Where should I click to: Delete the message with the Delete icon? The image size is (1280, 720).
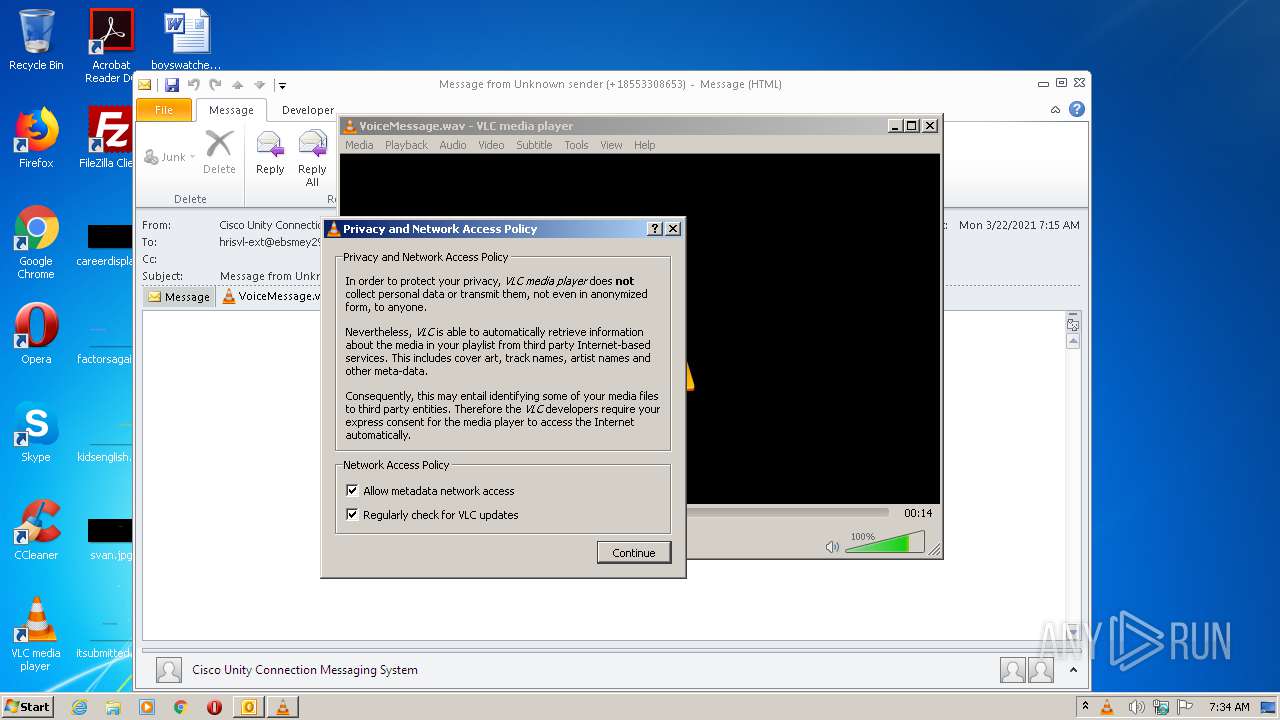click(x=219, y=153)
